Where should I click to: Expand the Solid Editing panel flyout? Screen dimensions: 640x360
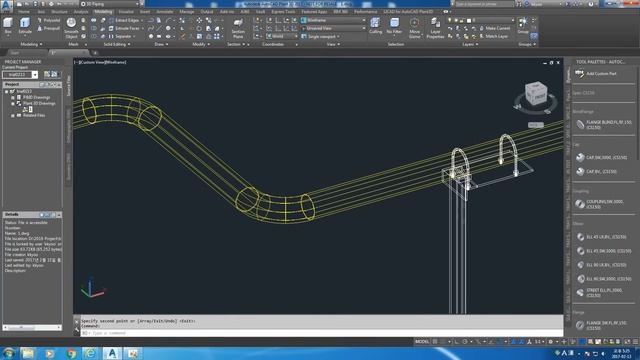tap(117, 44)
